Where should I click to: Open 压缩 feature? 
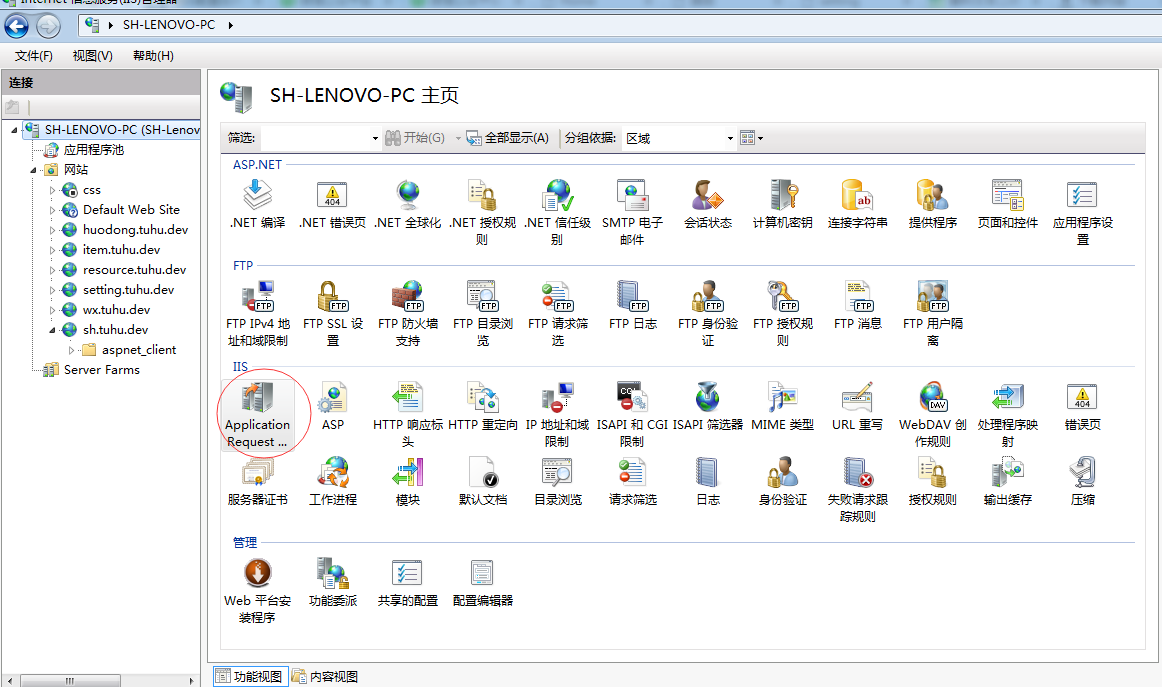pos(1083,482)
